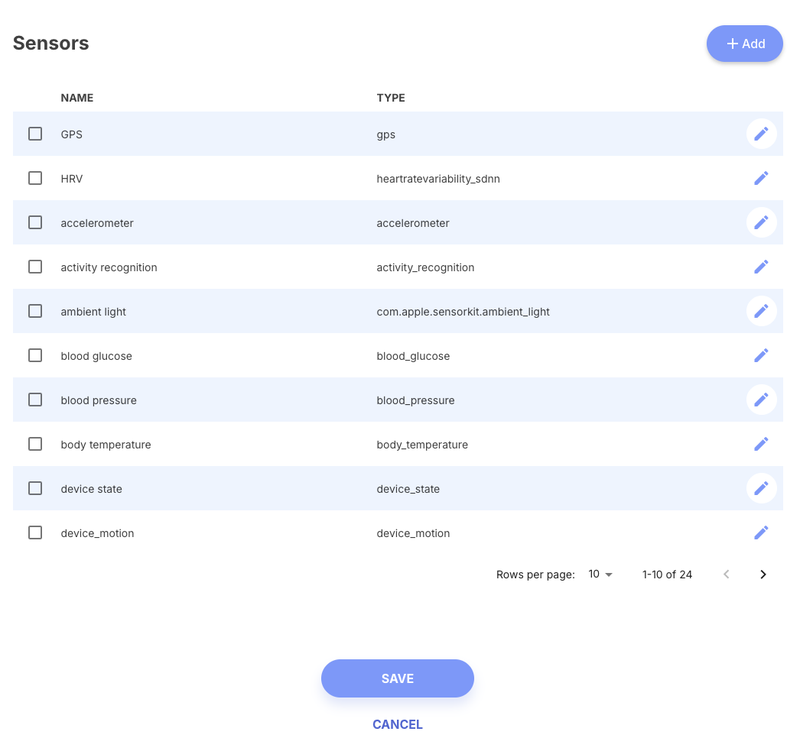Edit the GPS sensor
The image size is (800, 738).
click(762, 133)
